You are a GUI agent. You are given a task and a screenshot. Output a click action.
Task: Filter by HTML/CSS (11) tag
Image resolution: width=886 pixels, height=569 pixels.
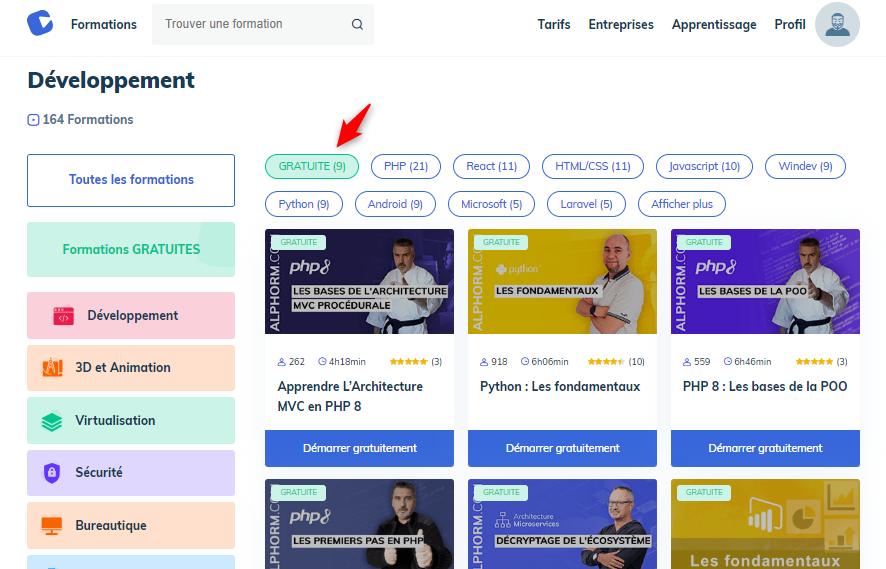coord(593,166)
